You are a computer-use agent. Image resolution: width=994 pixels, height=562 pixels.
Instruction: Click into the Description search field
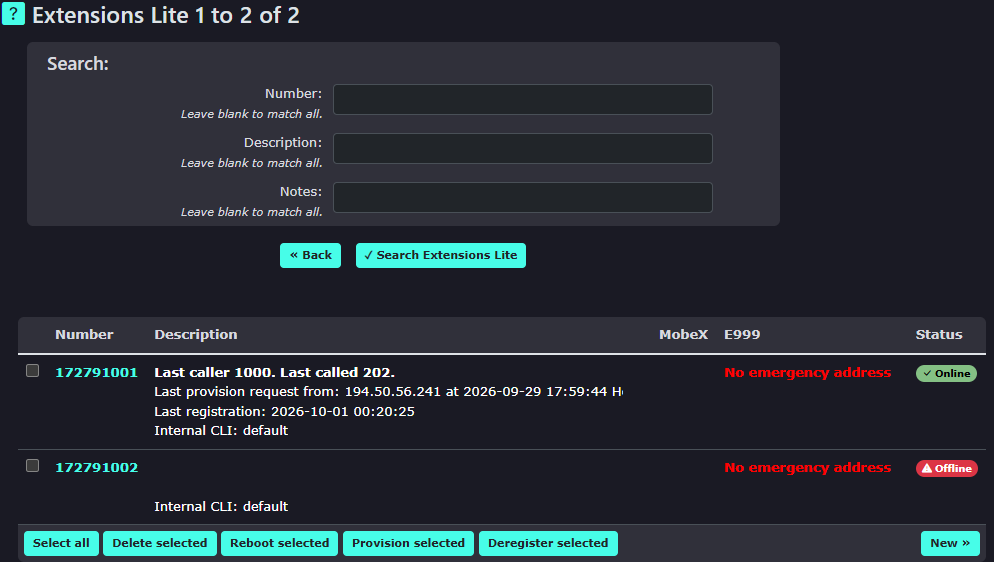(x=522, y=148)
